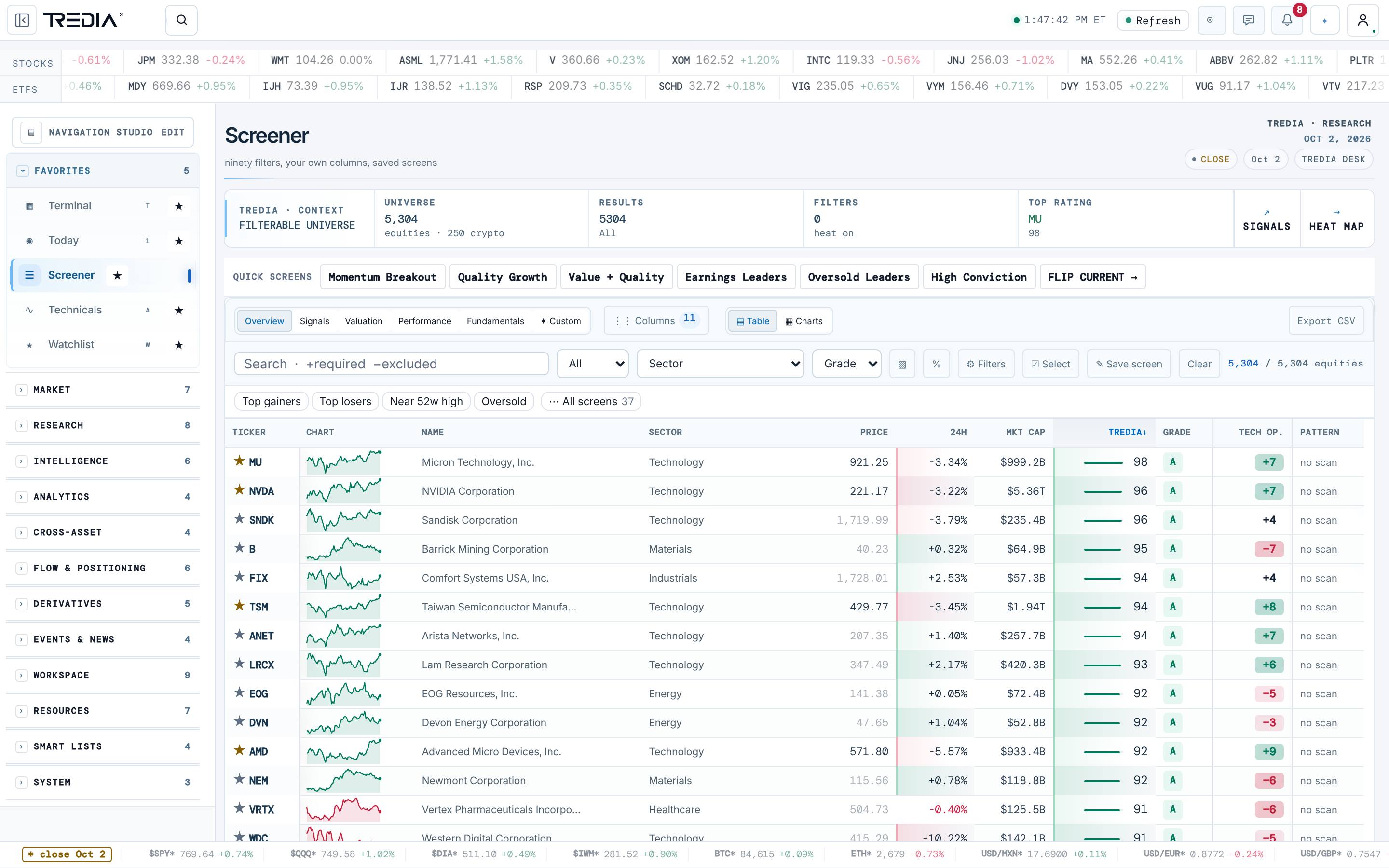1389x868 pixels.
Task: Click the sparkle assistant icon in the header
Action: click(x=1325, y=20)
